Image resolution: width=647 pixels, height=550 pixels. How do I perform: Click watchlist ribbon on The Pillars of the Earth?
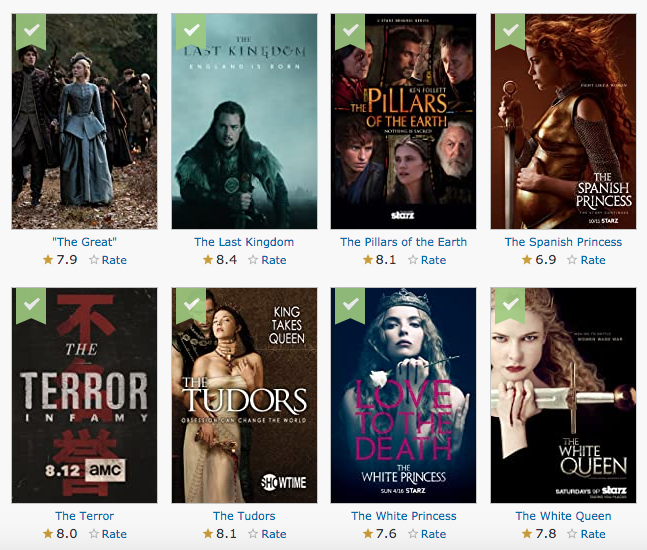350,31
